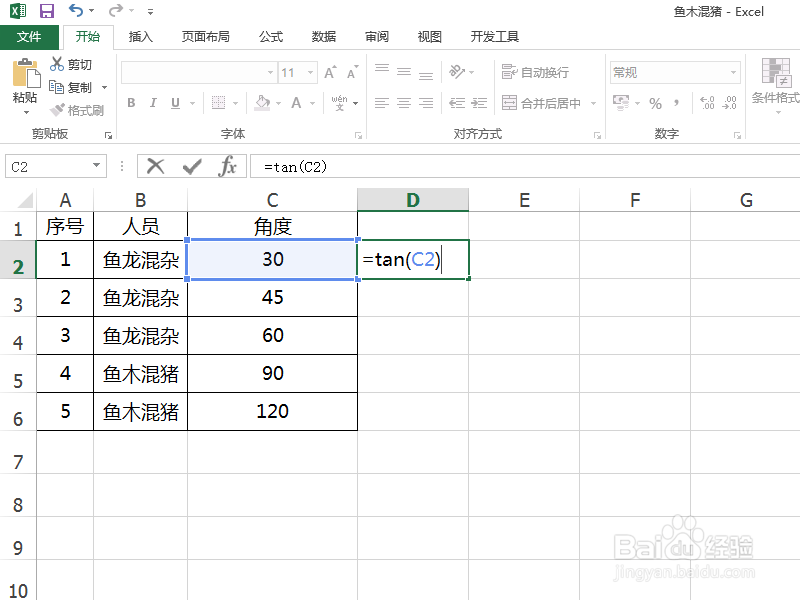
Task: Open the font name dropdown
Action: (270, 72)
